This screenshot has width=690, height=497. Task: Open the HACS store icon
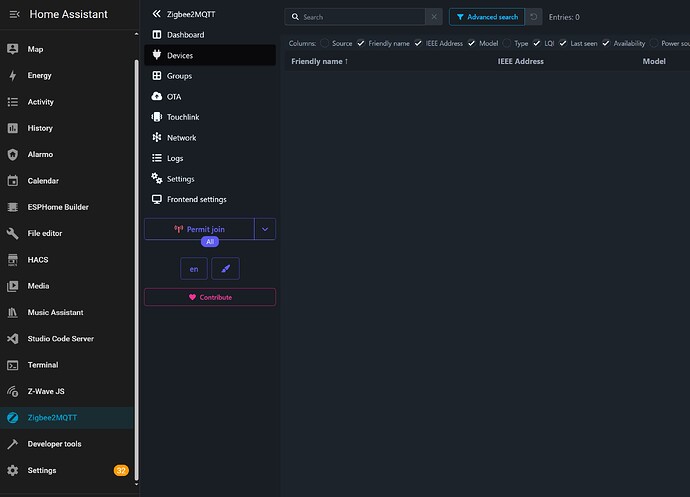(13, 260)
